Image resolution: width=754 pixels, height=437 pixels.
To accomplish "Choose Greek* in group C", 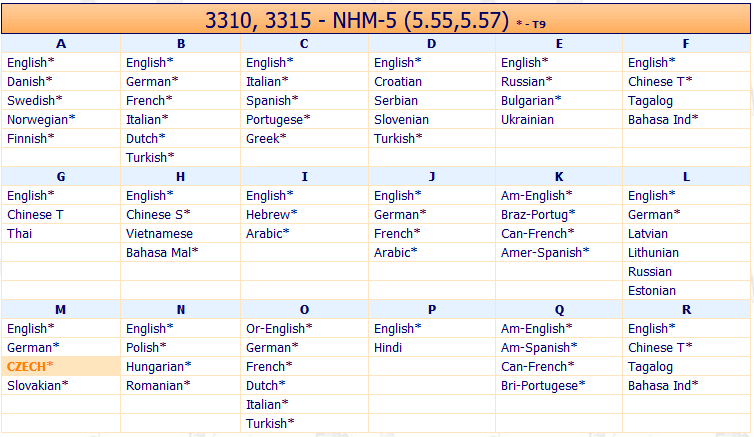I will pyautogui.click(x=266, y=138).
